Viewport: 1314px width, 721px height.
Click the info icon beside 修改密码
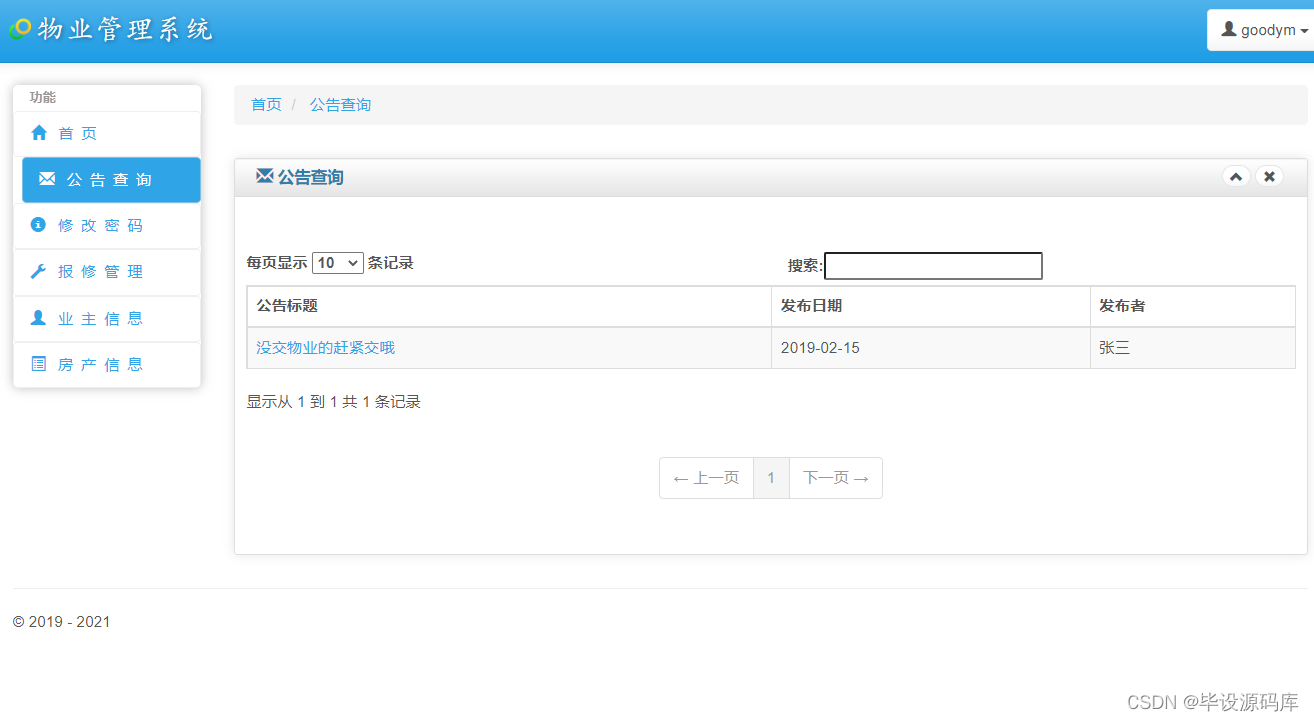[39, 225]
